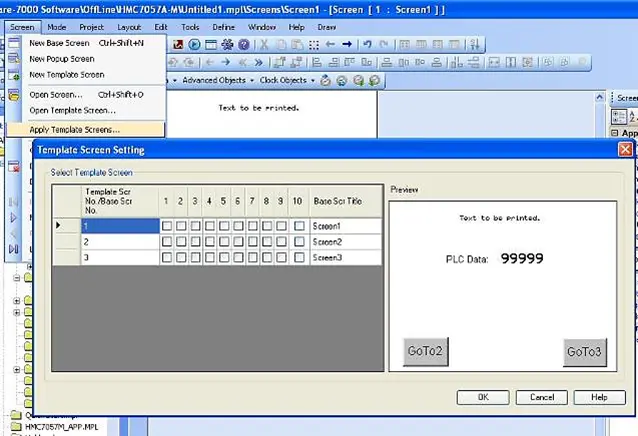Screen dimensions: 638x436
Task: Check template 1 box for Screen1 row
Action: 166,226
